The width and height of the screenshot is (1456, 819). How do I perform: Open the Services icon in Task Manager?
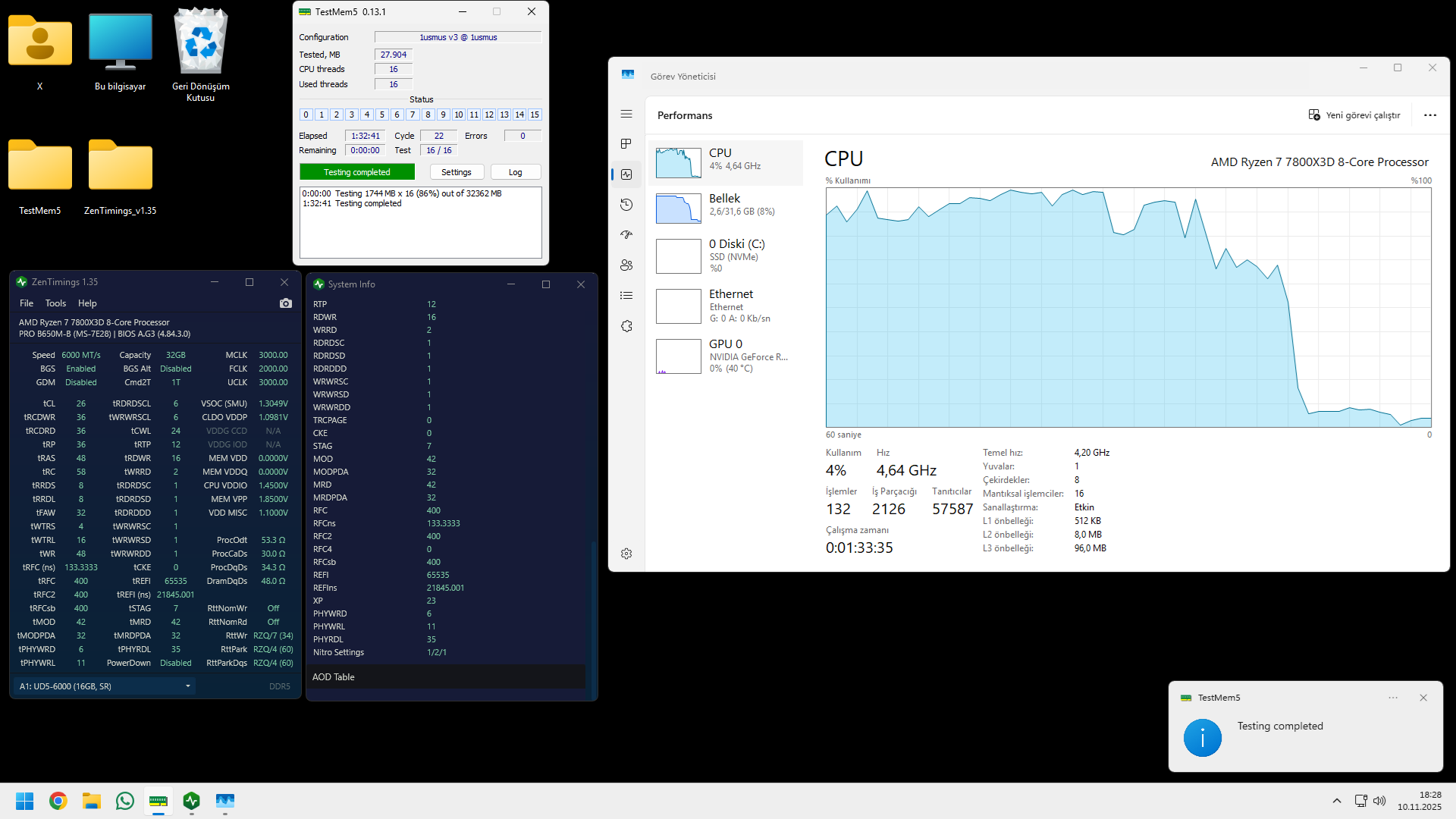pos(626,326)
